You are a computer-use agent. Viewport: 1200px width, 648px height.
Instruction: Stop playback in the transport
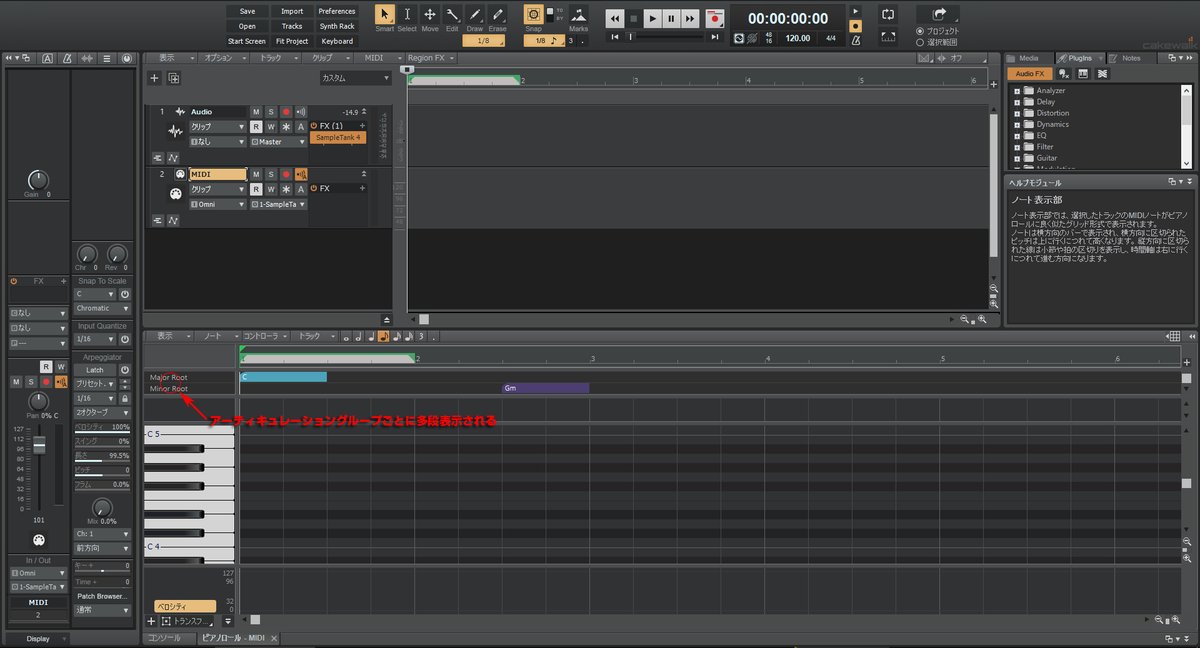tap(633, 18)
